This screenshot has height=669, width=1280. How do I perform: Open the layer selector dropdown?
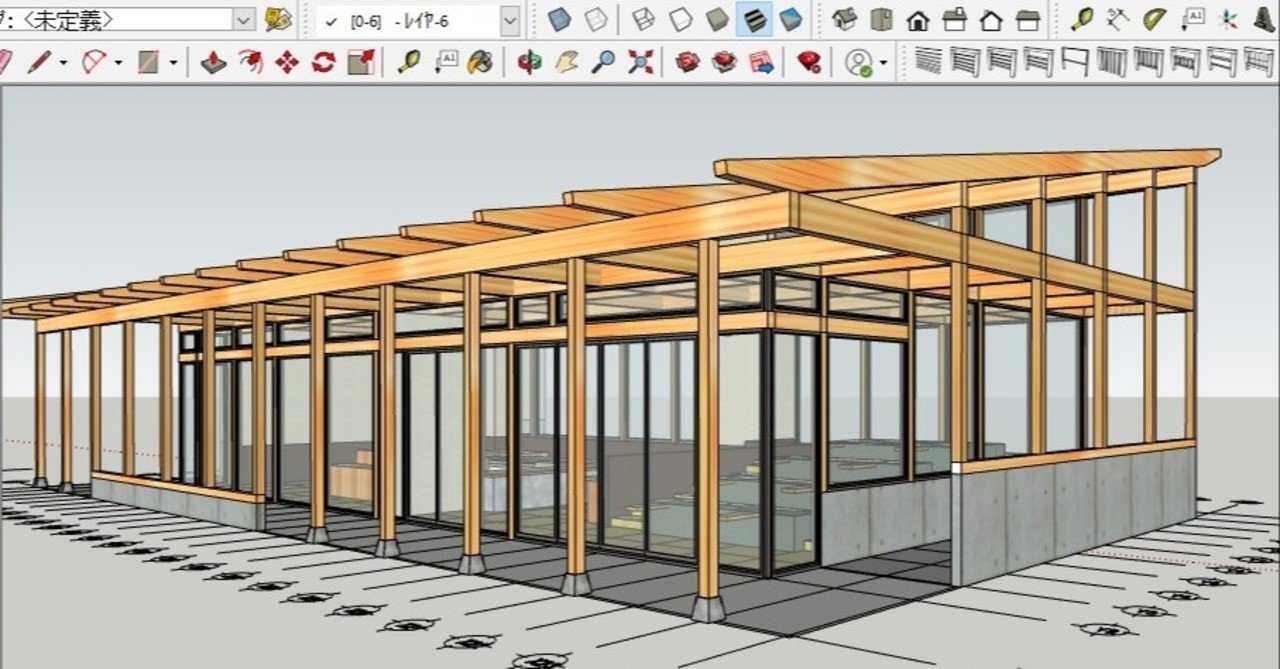[x=510, y=20]
